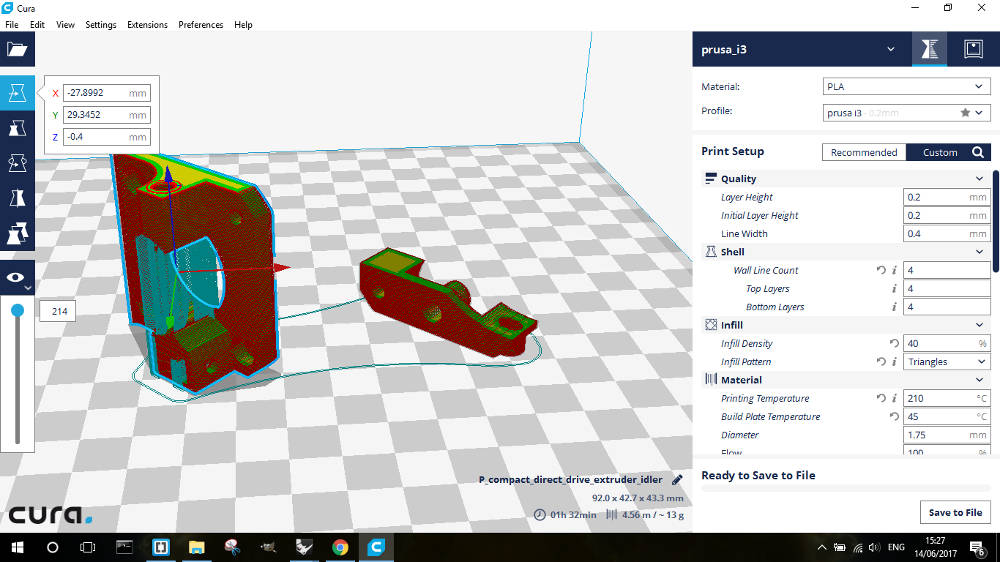1000x562 pixels.
Task: Open Chrome from the taskbar
Action: (x=340, y=547)
